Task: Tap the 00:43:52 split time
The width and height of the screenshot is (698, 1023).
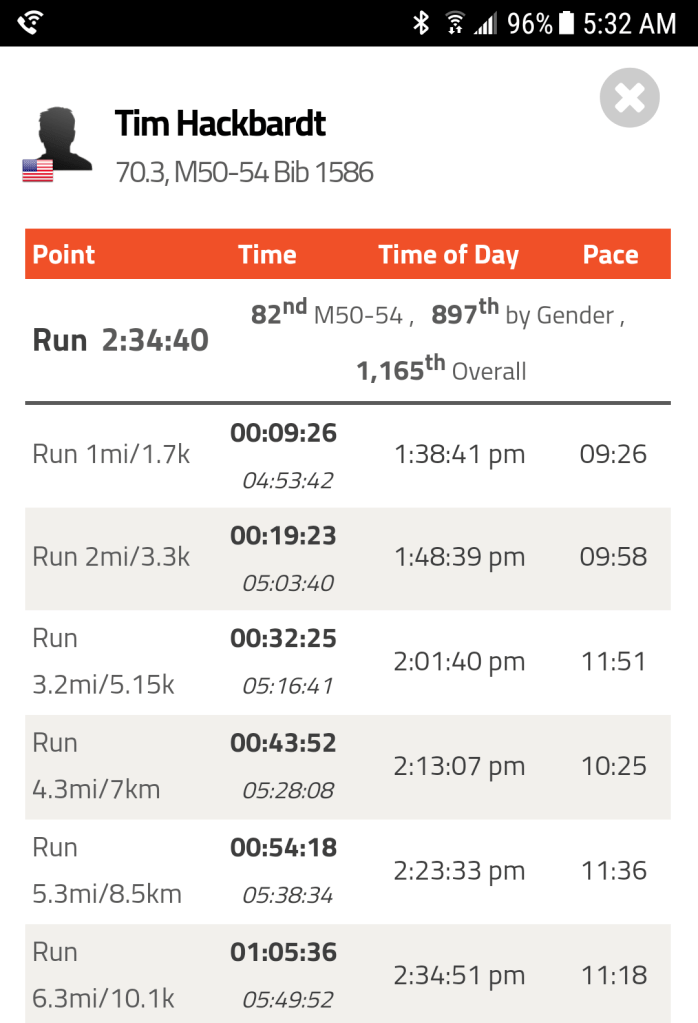Action: [283, 743]
